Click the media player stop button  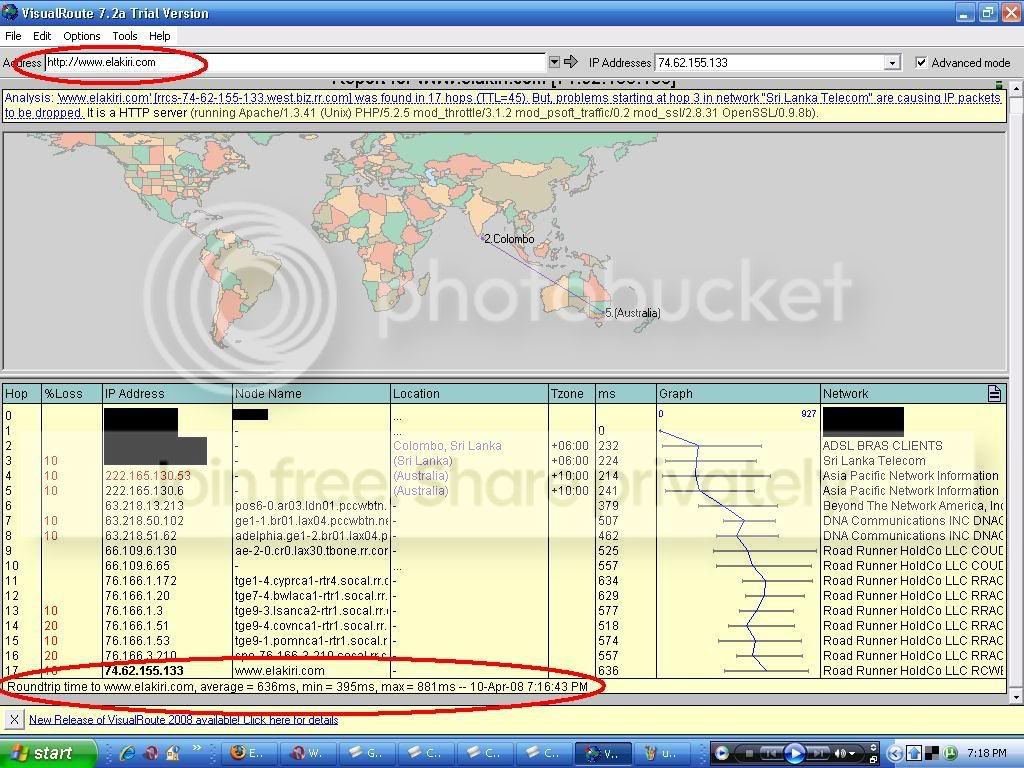pyautogui.click(x=750, y=753)
